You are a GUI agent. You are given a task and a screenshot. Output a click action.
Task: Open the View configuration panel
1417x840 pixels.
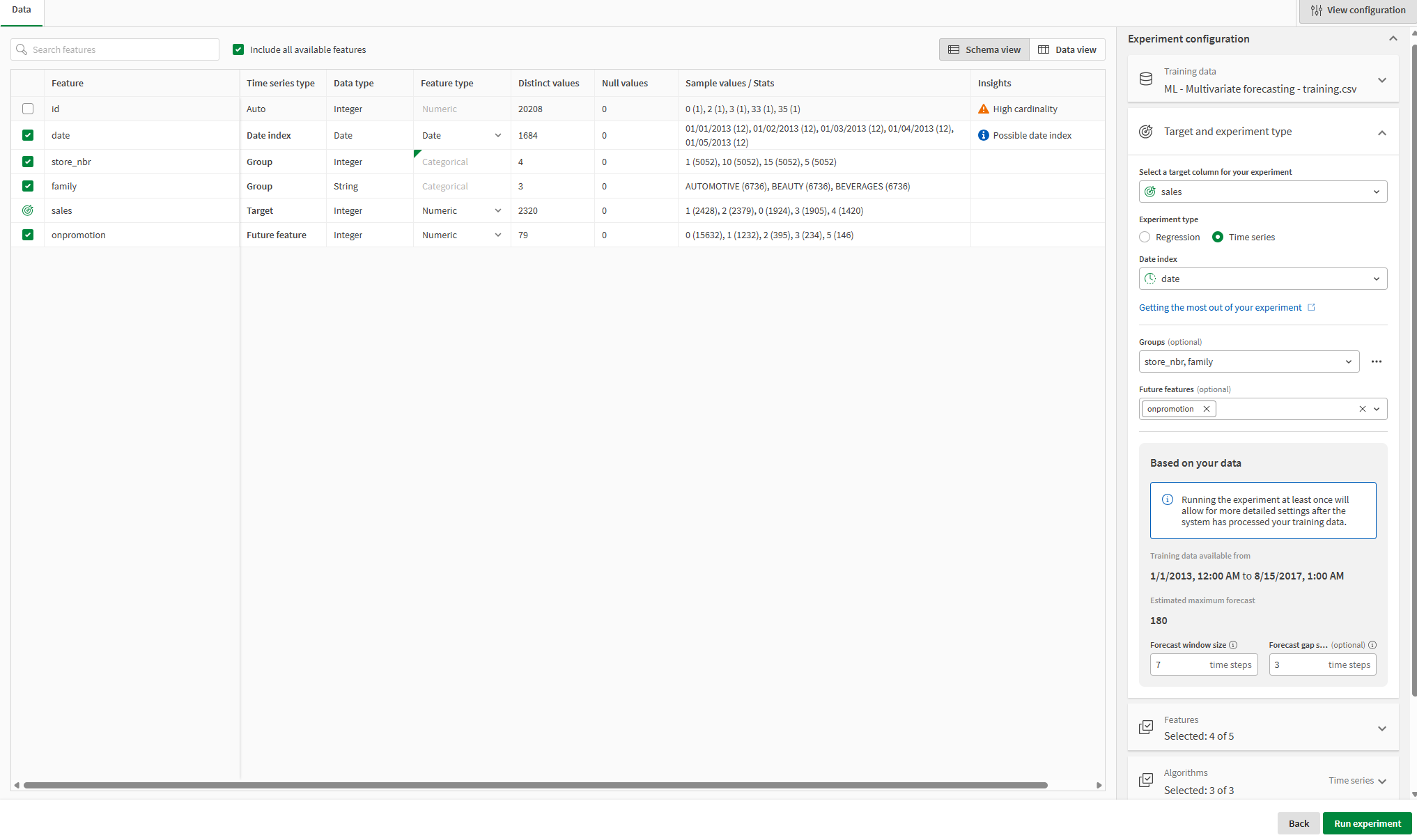coord(1356,10)
